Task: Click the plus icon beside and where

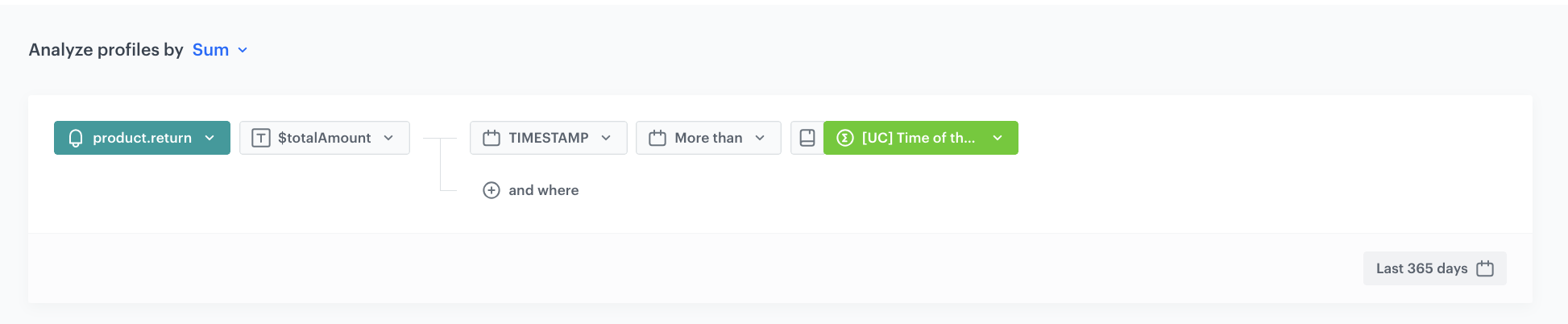Action: (x=492, y=190)
